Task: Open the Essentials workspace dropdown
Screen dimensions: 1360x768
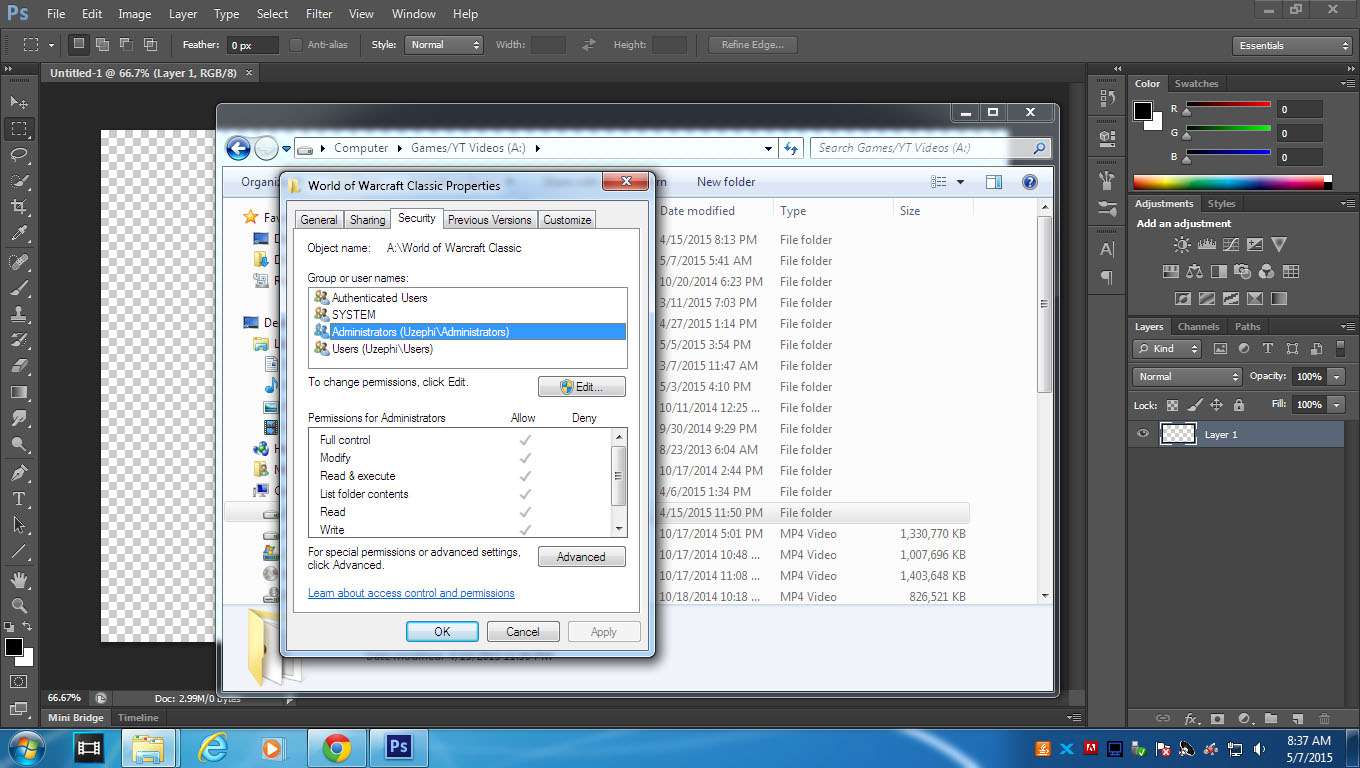Action: point(1292,46)
